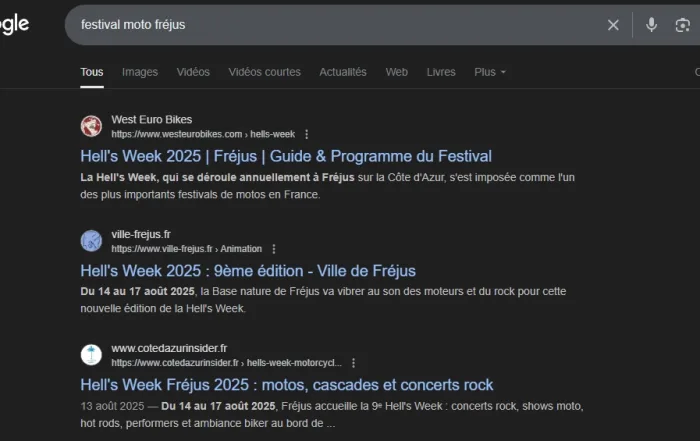Open Hell's Week 2025 Guide & Programme link

click(x=286, y=156)
